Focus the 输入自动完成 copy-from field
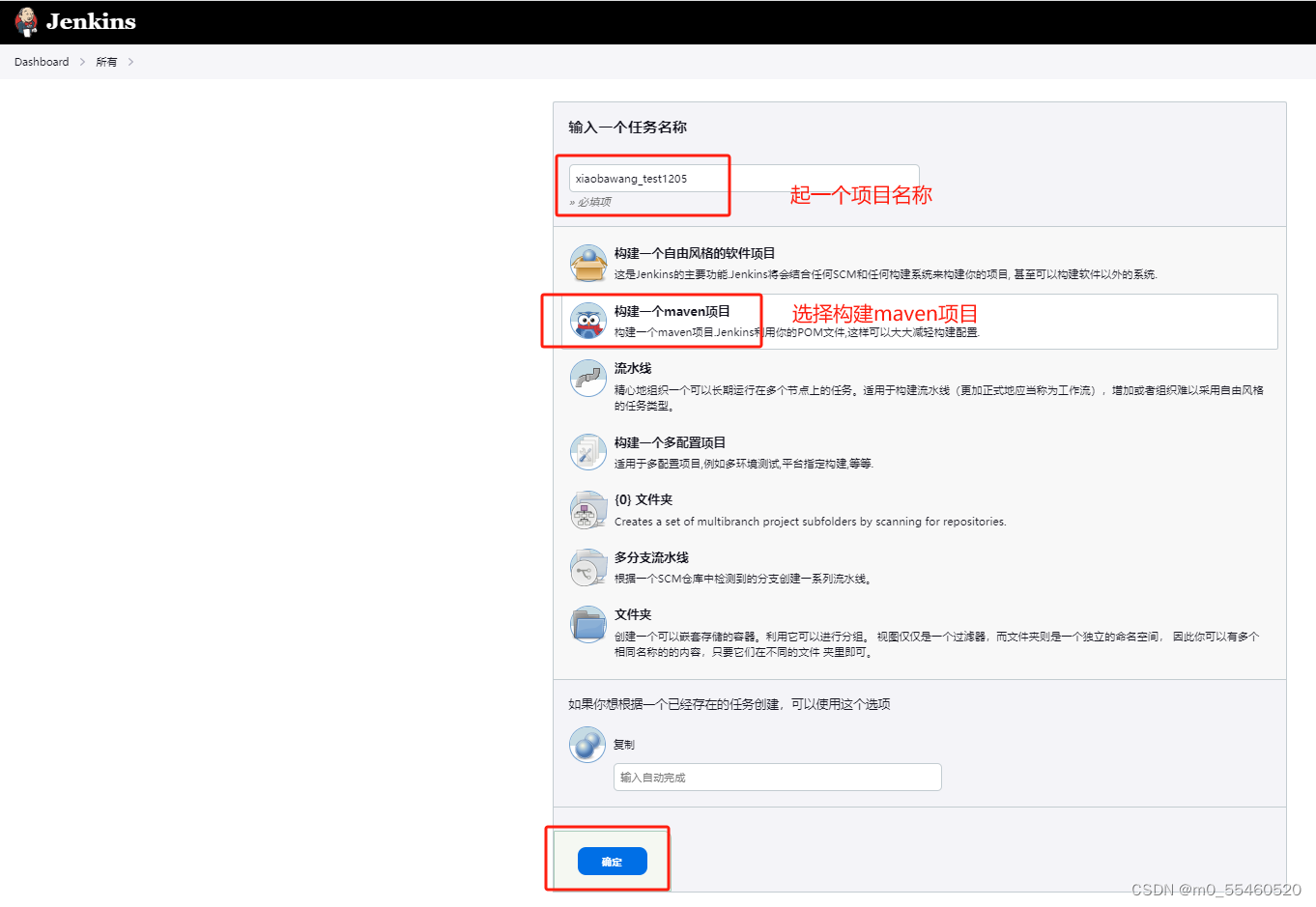1316x907 pixels. tap(778, 778)
